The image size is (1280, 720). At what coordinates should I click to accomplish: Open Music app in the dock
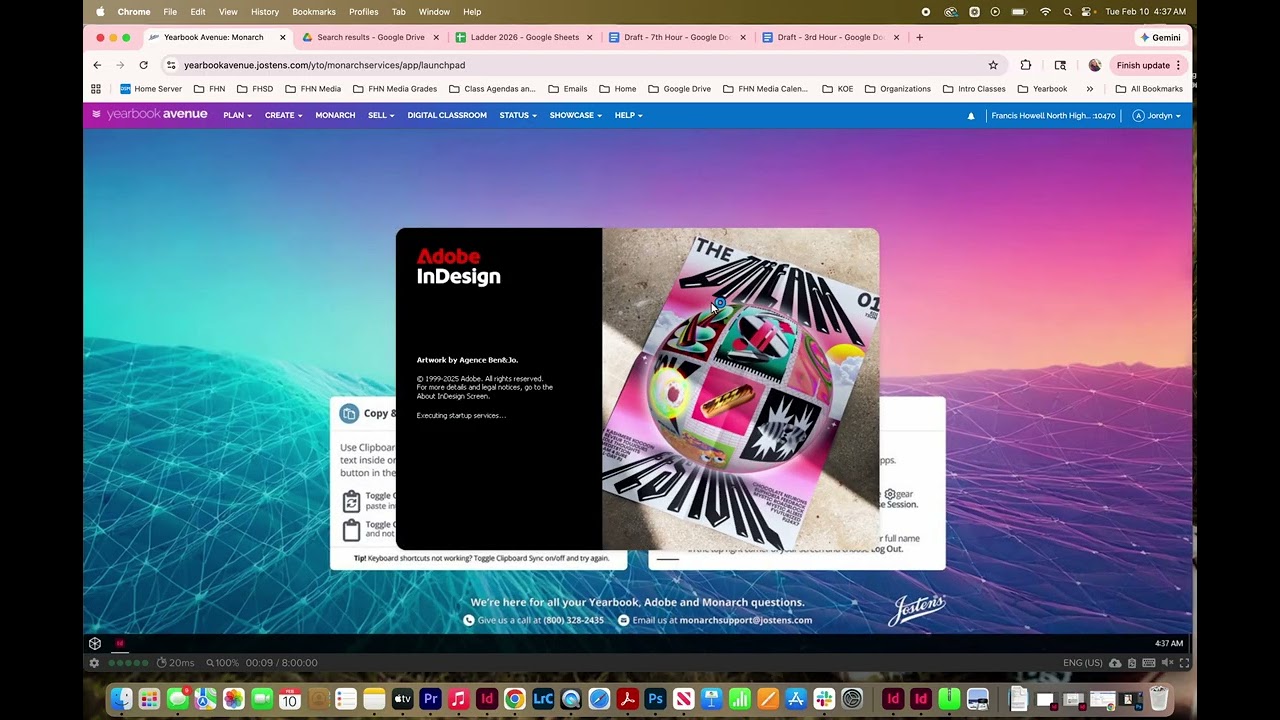click(459, 699)
